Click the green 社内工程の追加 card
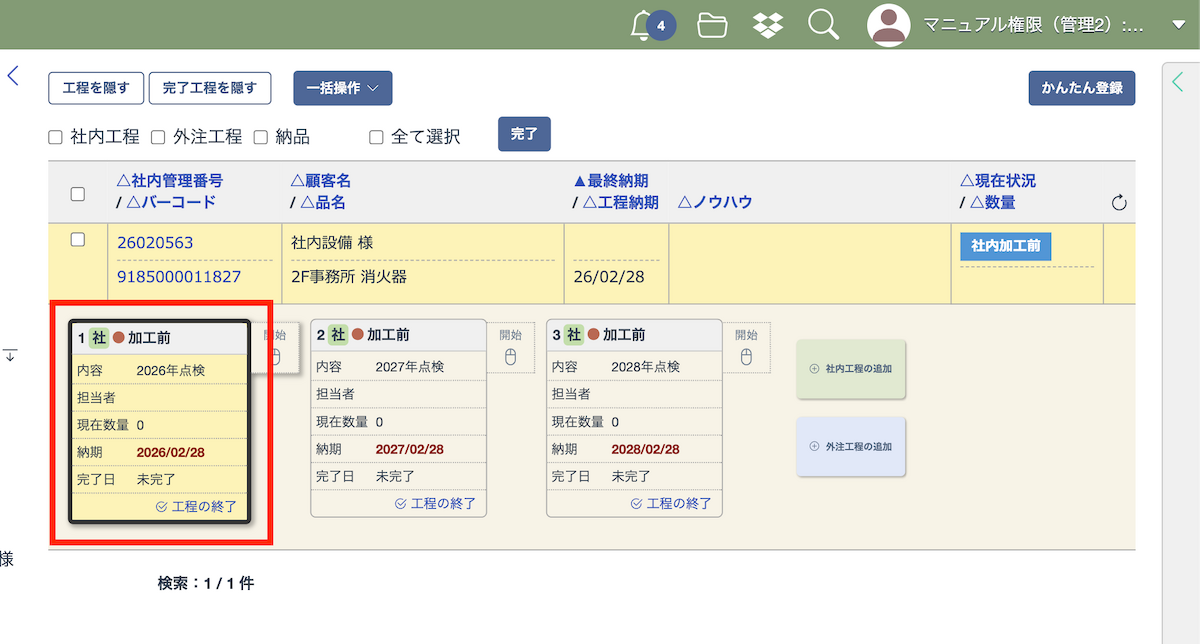 tap(851, 369)
